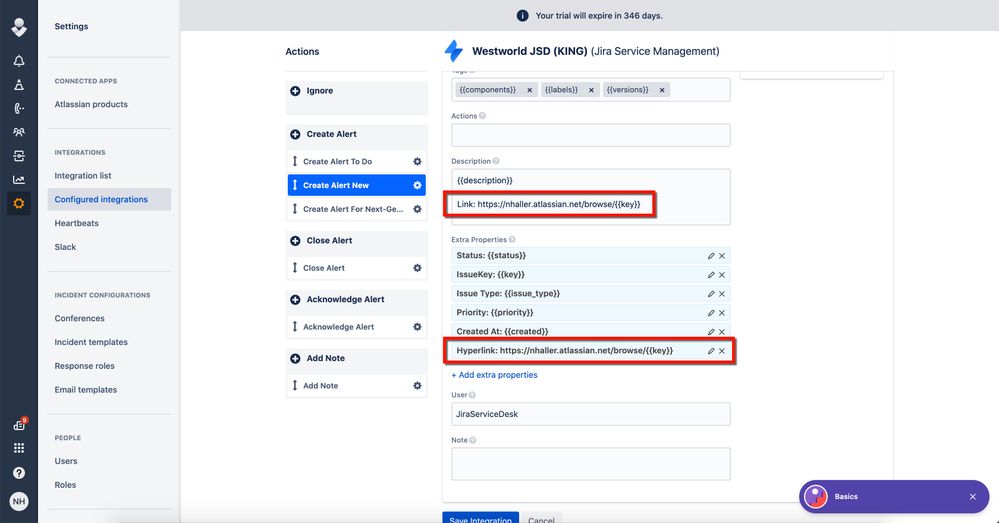The width and height of the screenshot is (999, 523).
Task: Select the Acknowledge Alert rule row
Action: point(357,327)
